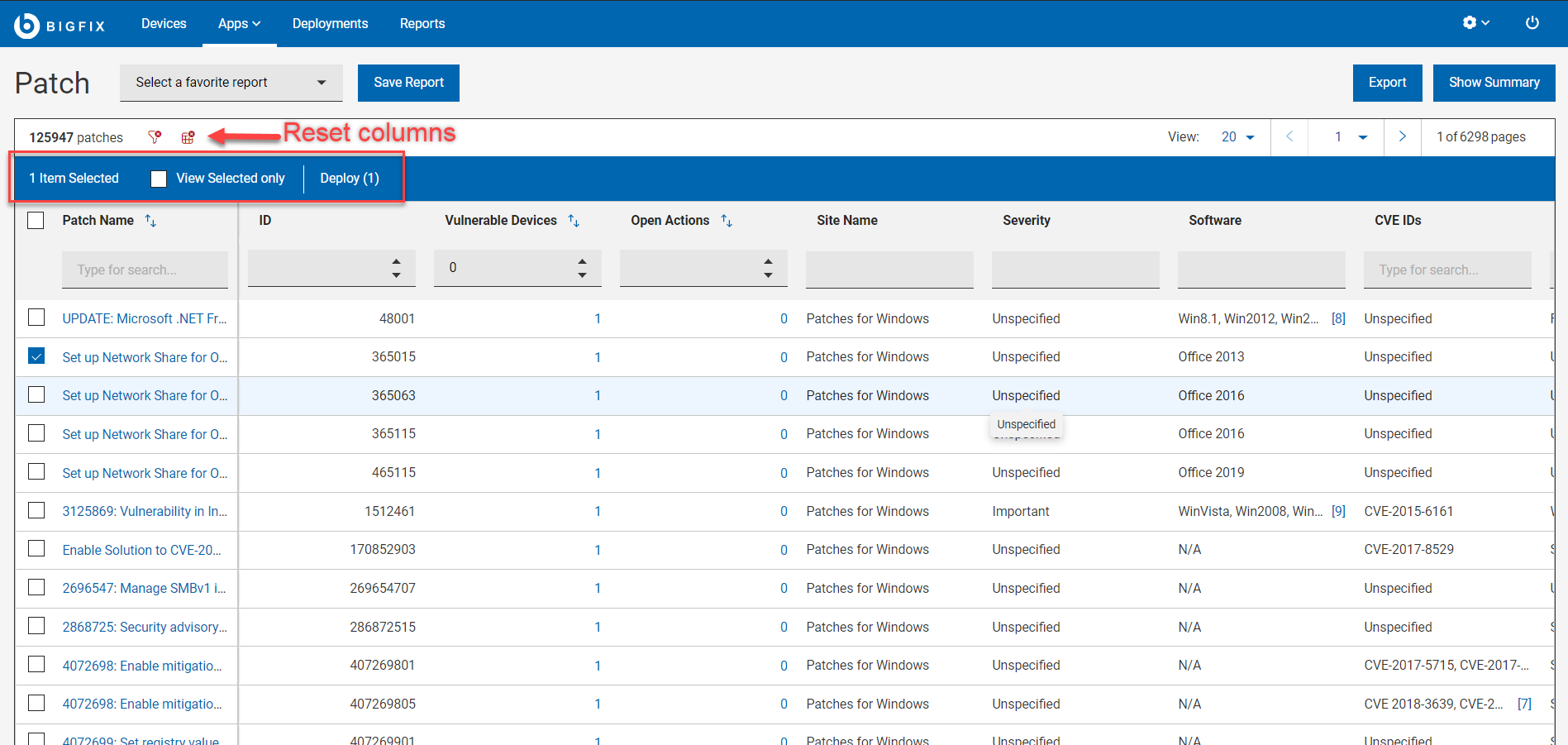The image size is (1568, 745).
Task: Go to the Deployments menu
Action: (x=330, y=24)
